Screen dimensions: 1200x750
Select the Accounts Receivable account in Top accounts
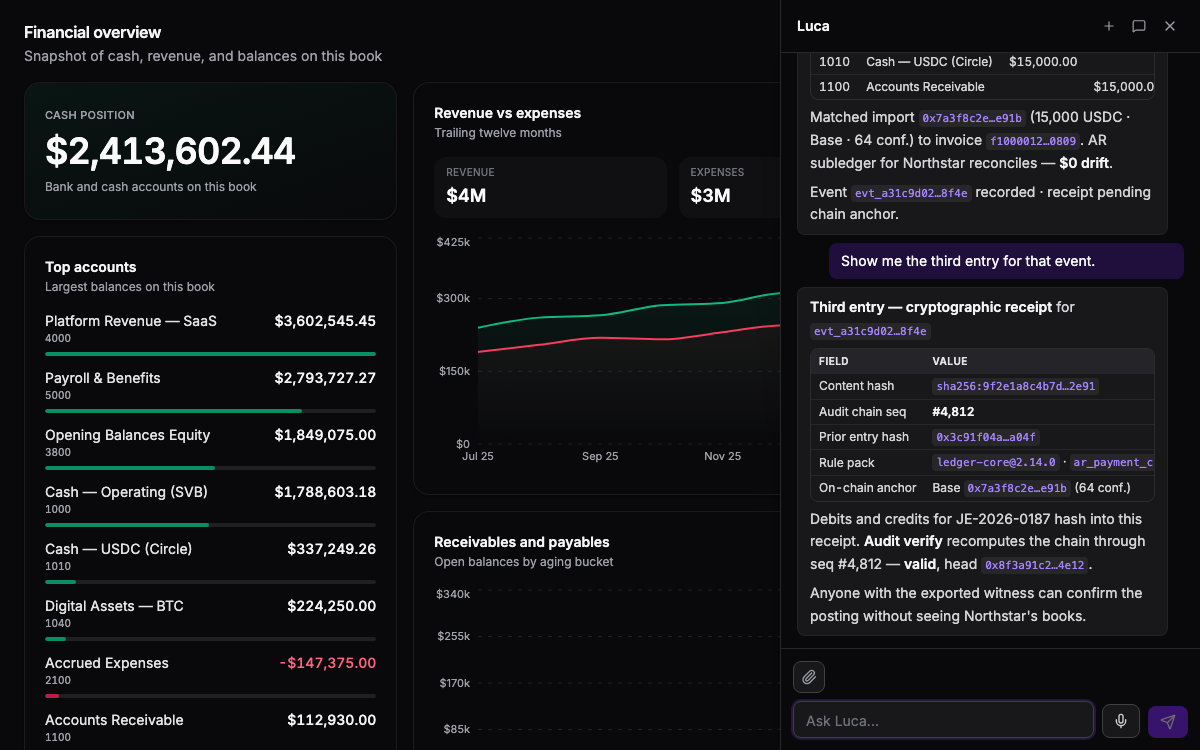pos(210,728)
